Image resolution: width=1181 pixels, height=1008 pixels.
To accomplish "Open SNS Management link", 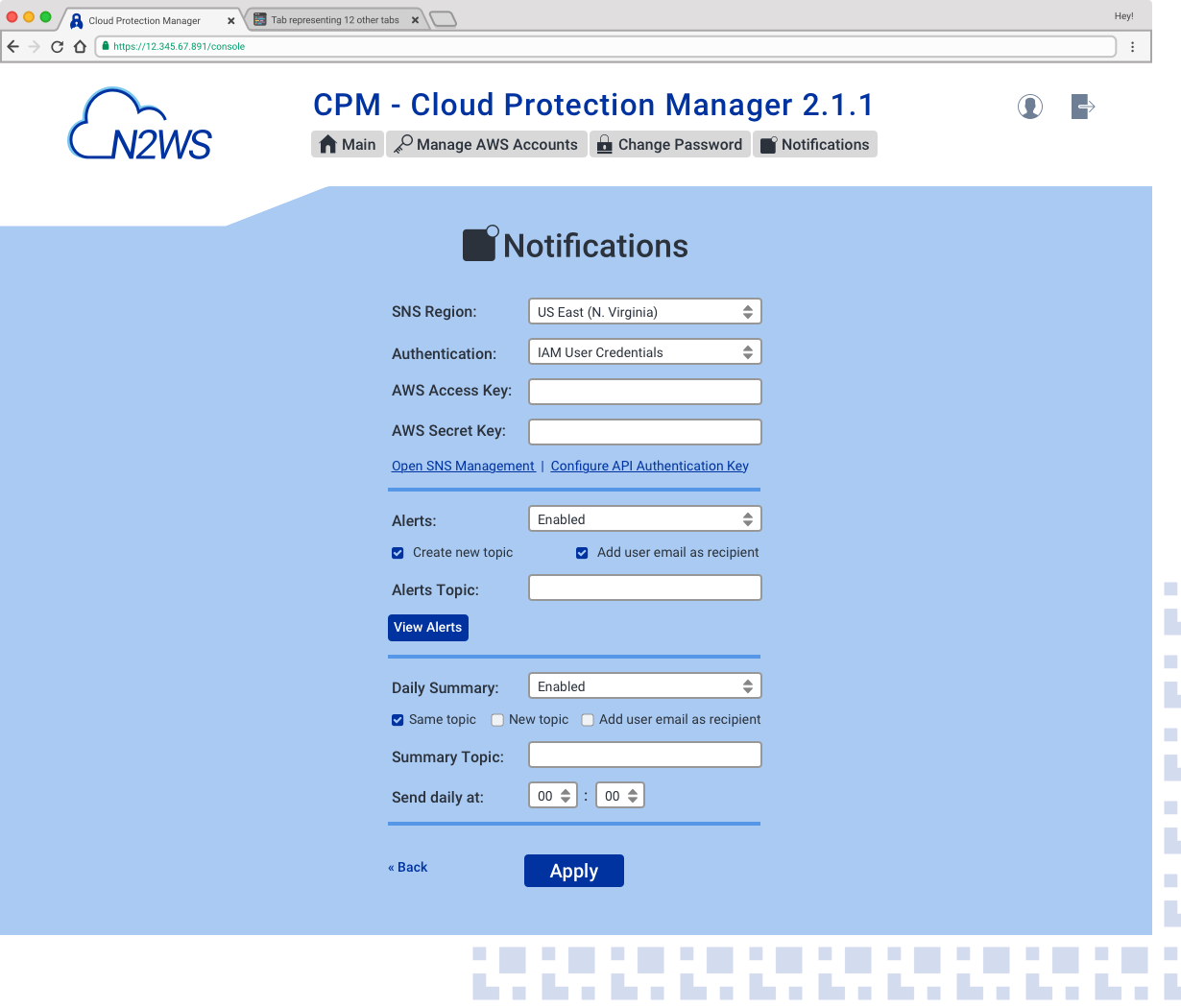I will (463, 466).
